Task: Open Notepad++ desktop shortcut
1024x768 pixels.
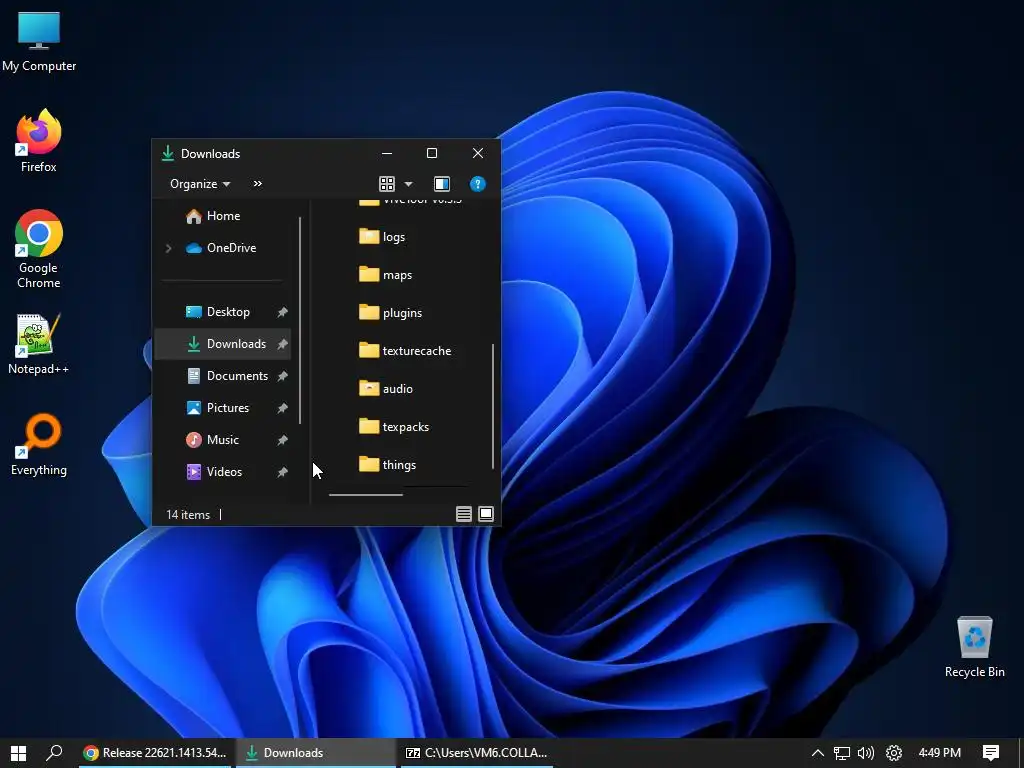Action: coord(39,344)
